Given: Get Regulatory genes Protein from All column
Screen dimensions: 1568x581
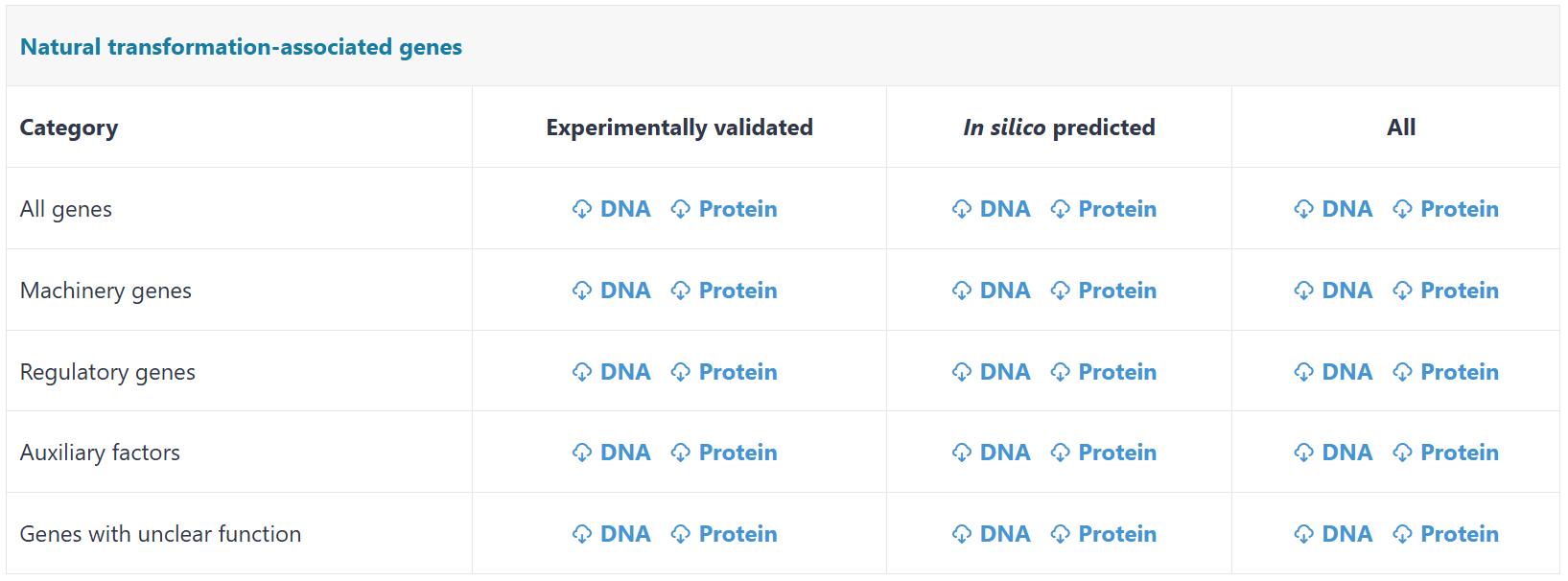Looking at the screenshot, I should [1459, 372].
